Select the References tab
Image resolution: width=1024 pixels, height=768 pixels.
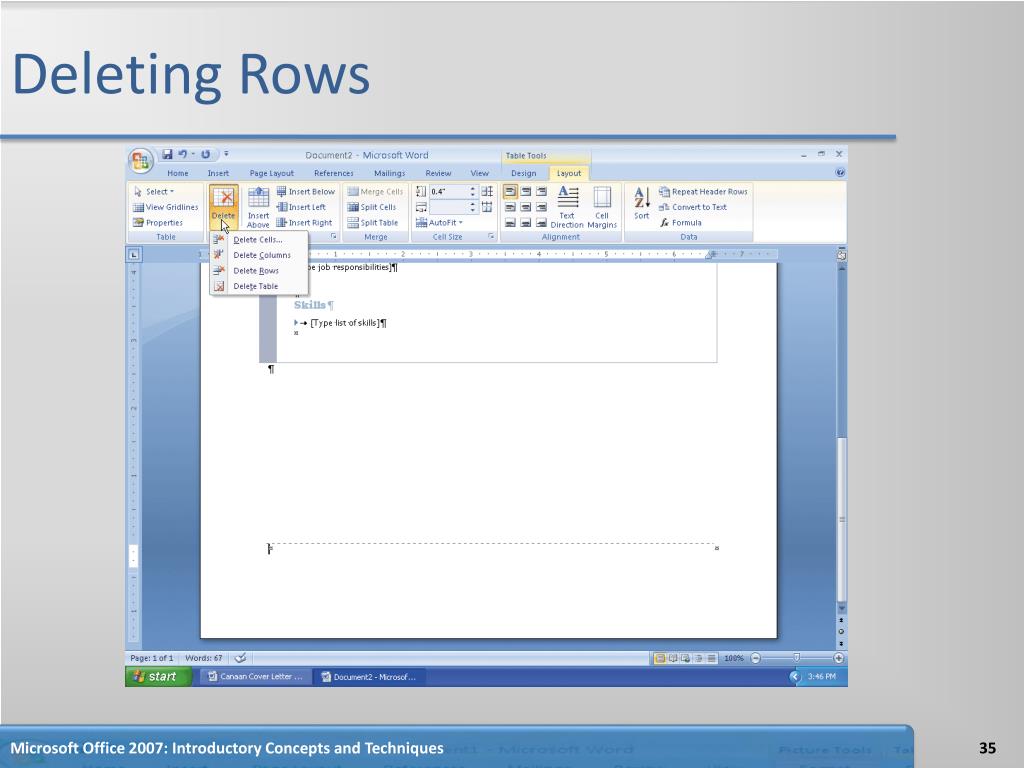(x=334, y=173)
